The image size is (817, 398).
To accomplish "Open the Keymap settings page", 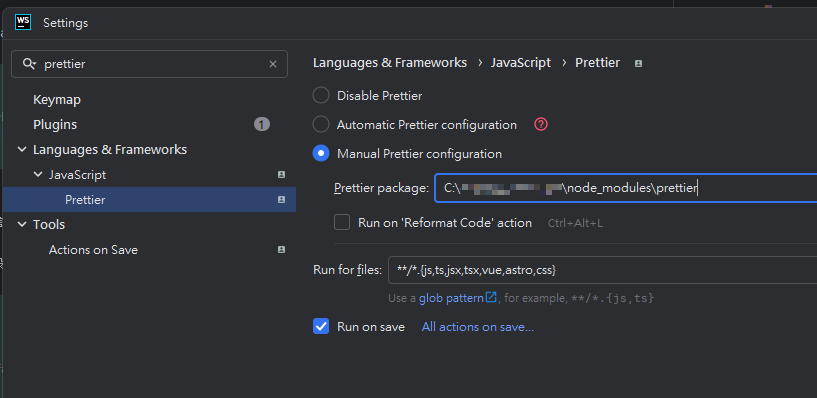I will click(x=57, y=100).
